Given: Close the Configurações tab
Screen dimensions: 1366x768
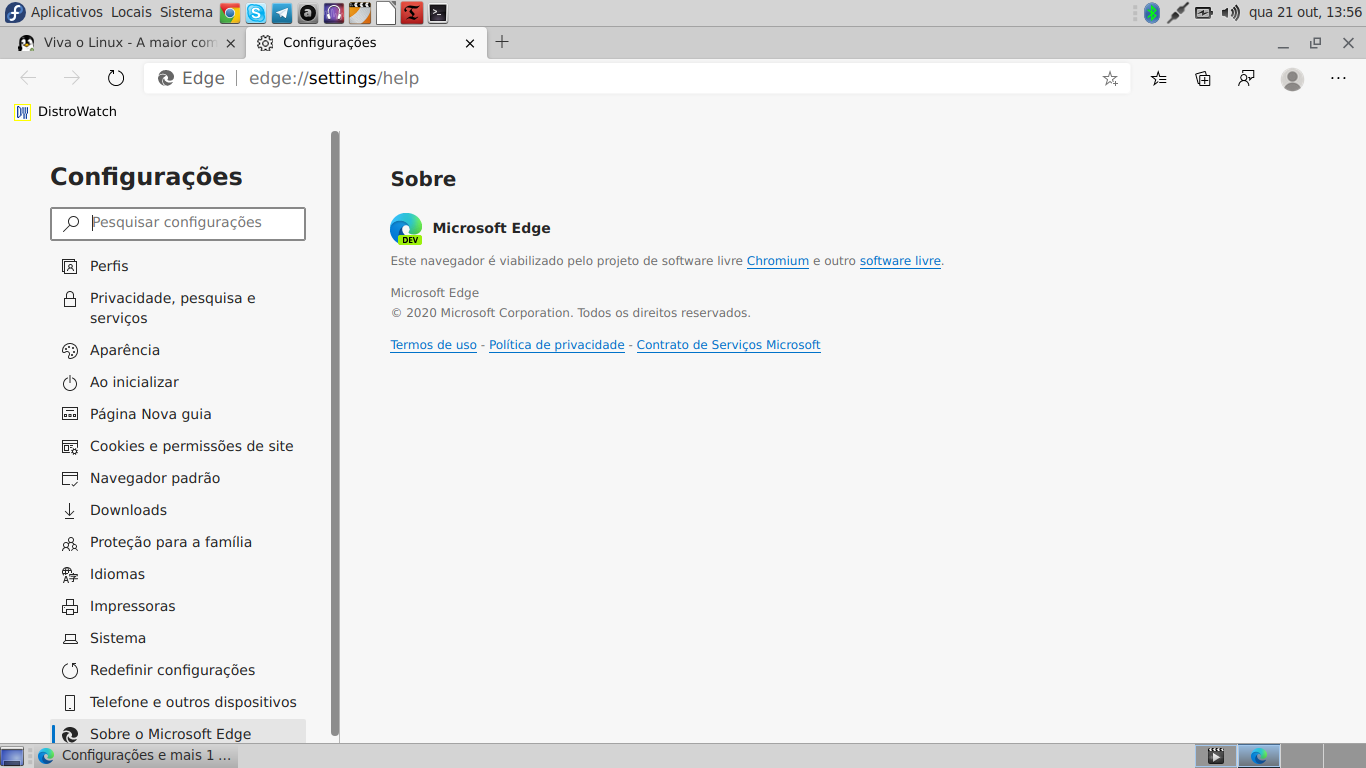Looking at the screenshot, I should (x=470, y=43).
